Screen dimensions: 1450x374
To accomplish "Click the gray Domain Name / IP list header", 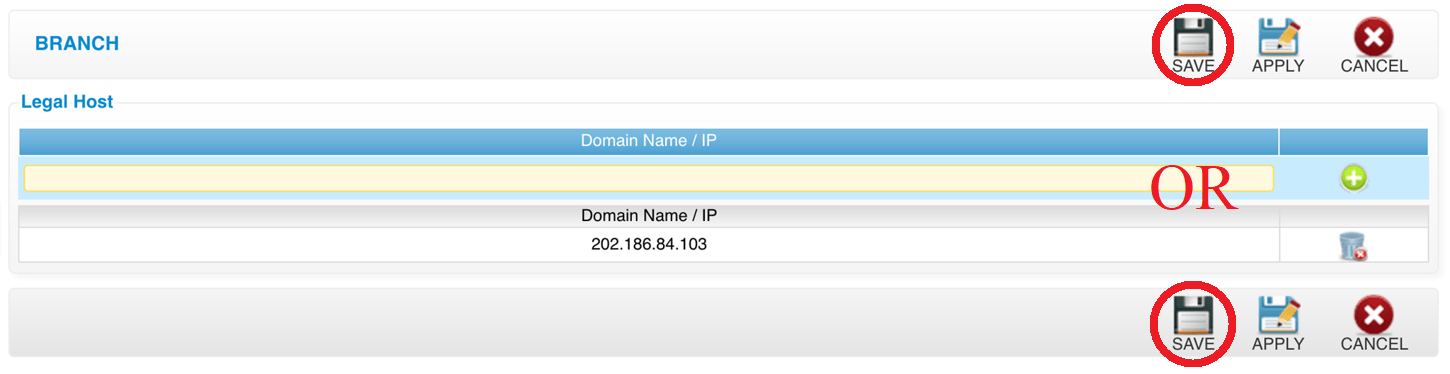I will [648, 216].
